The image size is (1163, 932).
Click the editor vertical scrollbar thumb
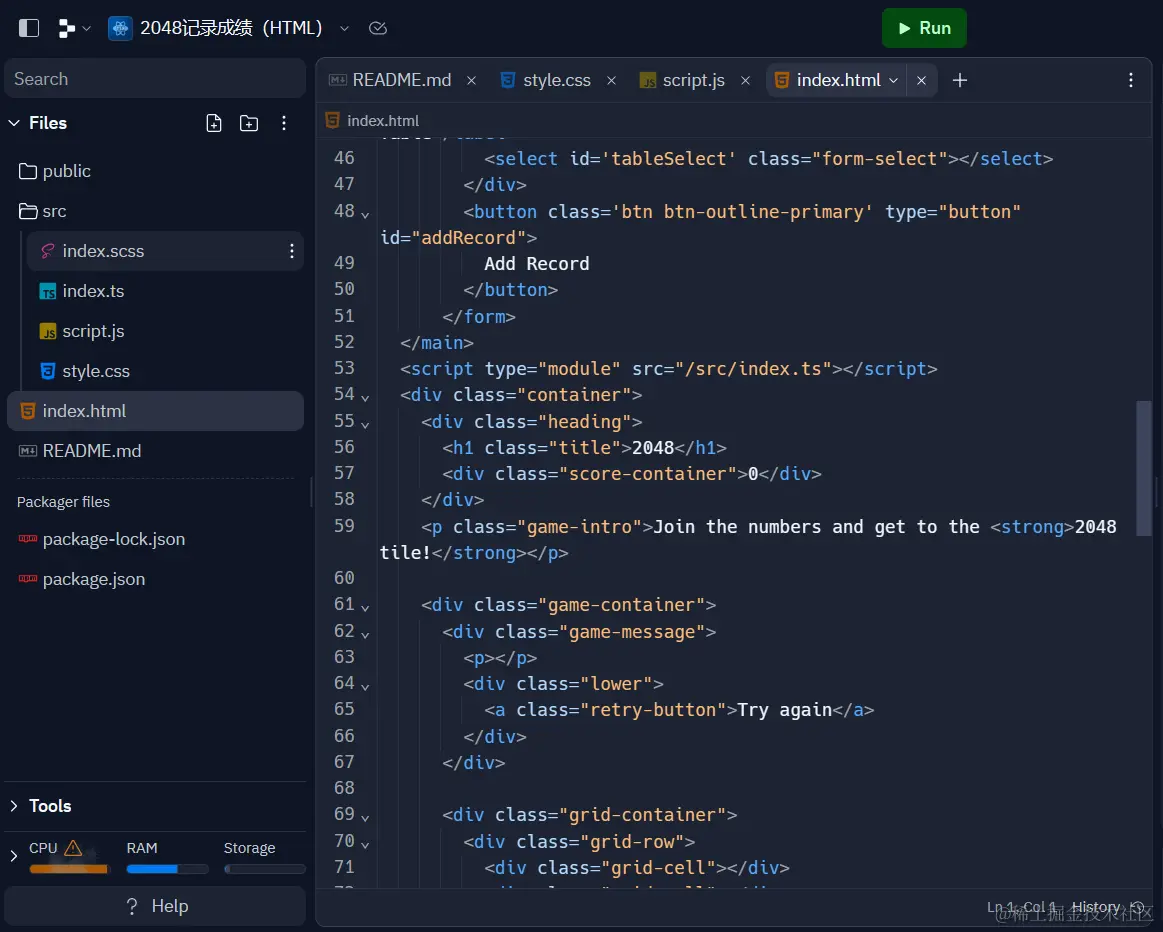[x=1144, y=468]
